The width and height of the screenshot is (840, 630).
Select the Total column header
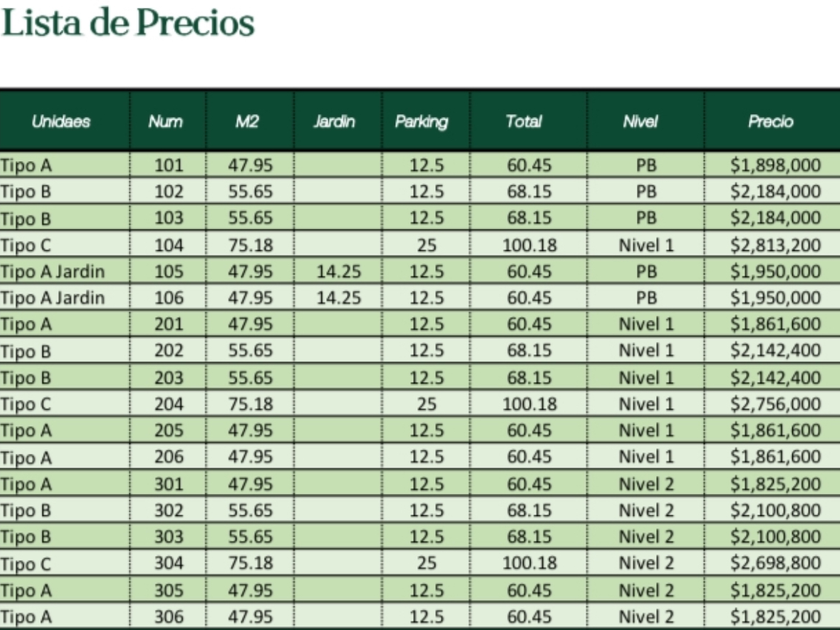click(x=523, y=122)
